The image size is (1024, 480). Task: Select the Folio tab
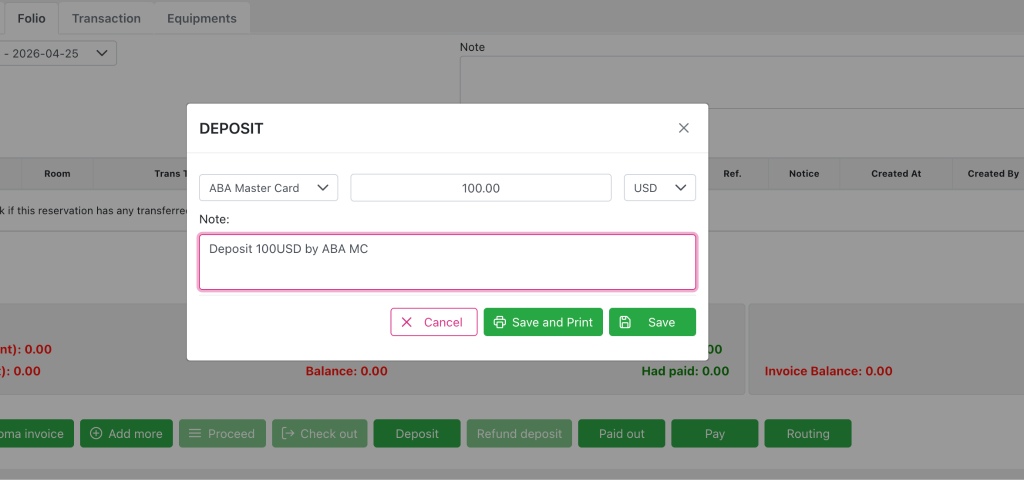click(31, 18)
